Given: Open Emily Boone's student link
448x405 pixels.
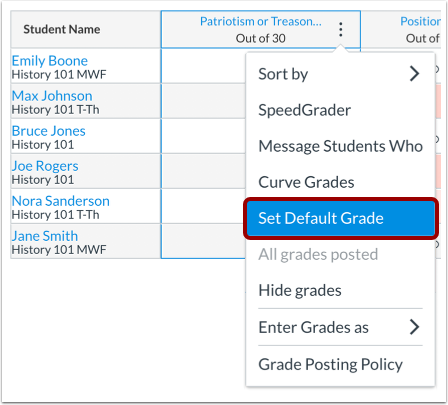Looking at the screenshot, I should [50, 61].
